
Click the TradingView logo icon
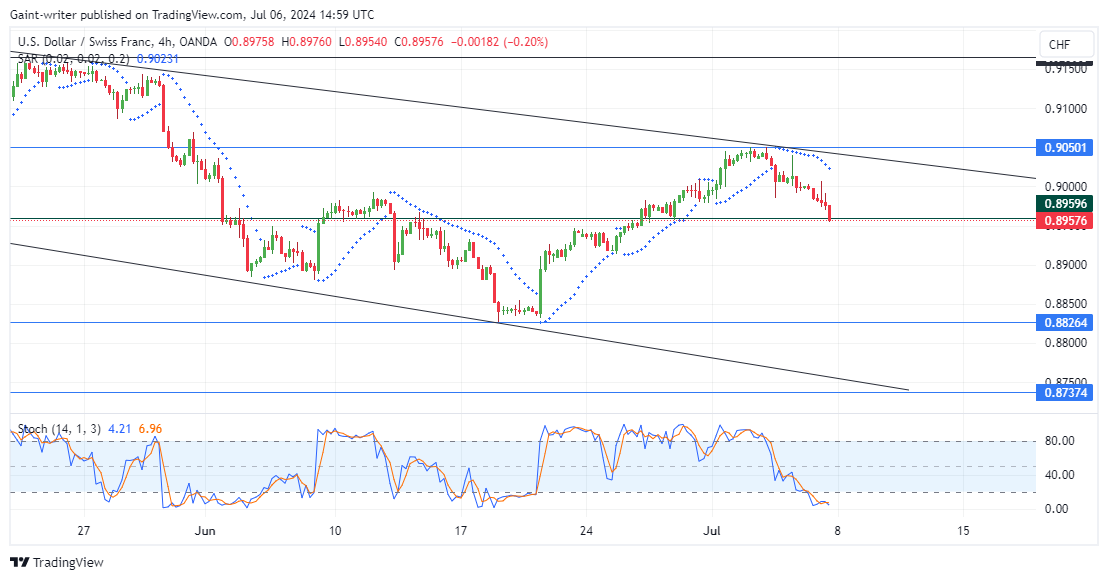pyautogui.click(x=20, y=562)
